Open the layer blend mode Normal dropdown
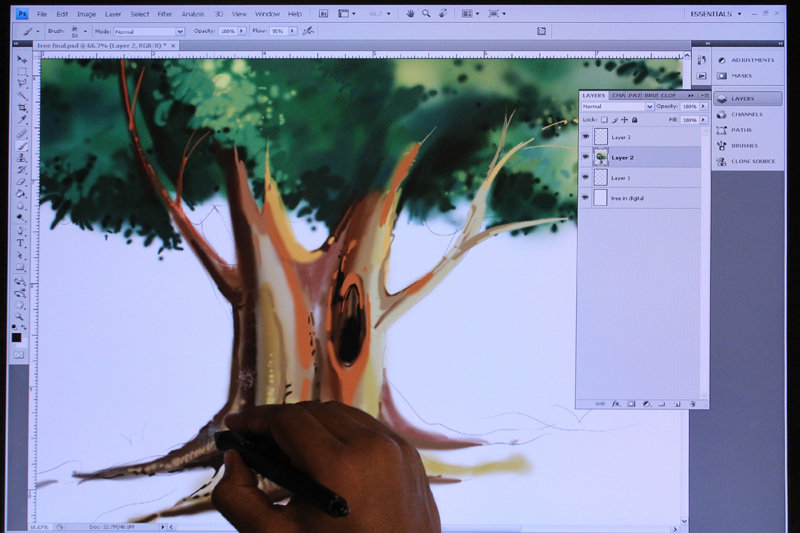 pyautogui.click(x=618, y=107)
